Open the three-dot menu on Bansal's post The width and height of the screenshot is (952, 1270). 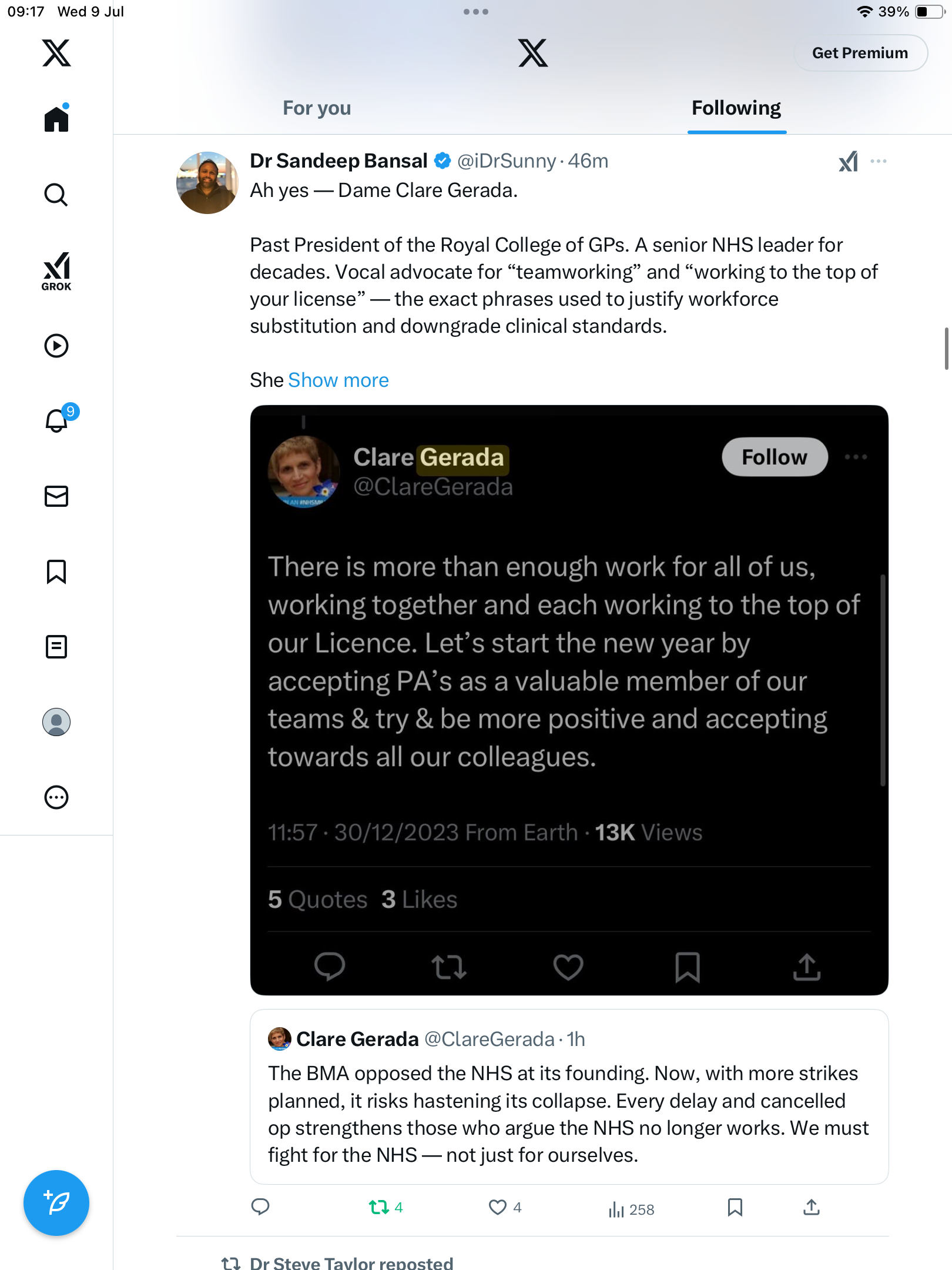click(x=879, y=161)
